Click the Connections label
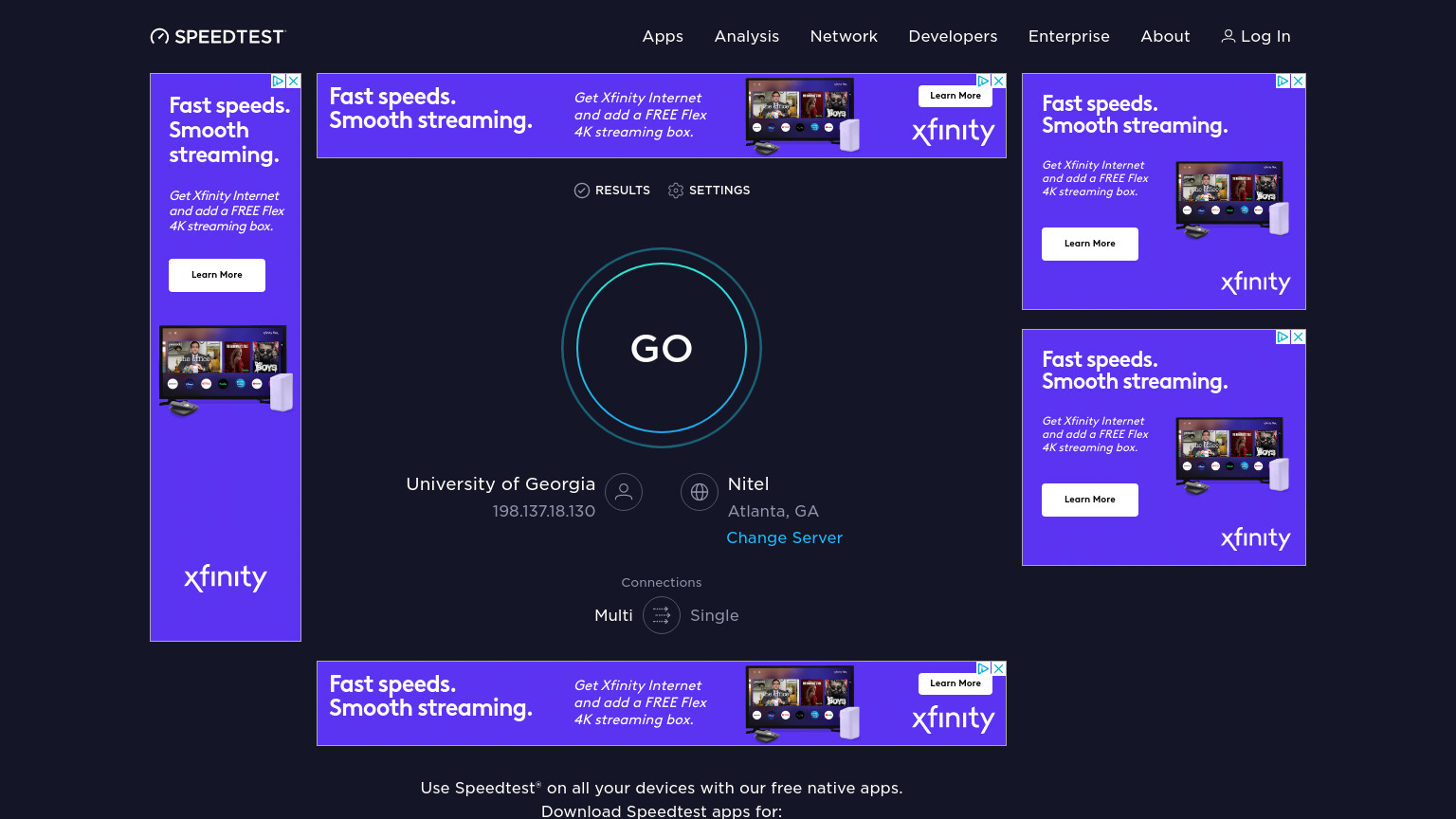Viewport: 1456px width, 819px height. 662,582
